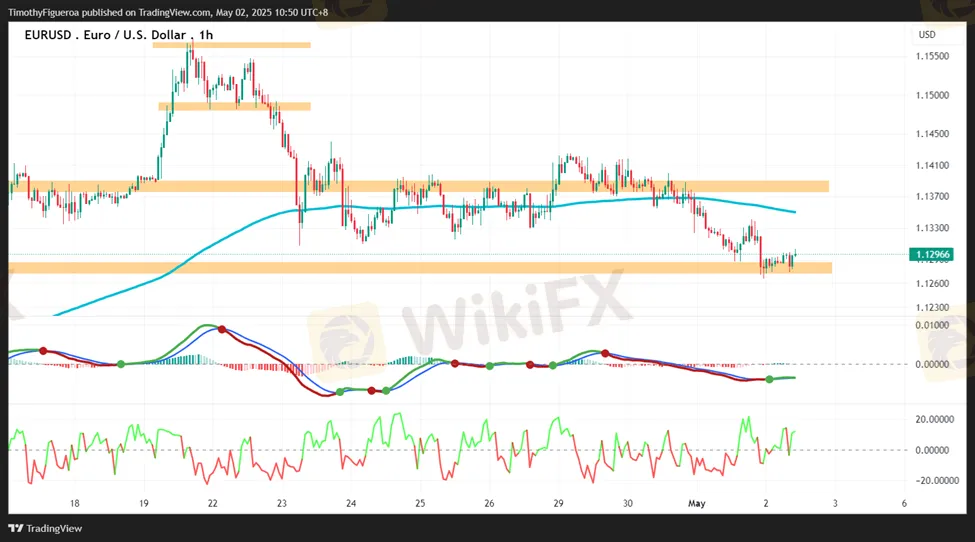Click the TradingView logo at bottom left
Viewport: 975px width, 542px height.
(x=46, y=528)
